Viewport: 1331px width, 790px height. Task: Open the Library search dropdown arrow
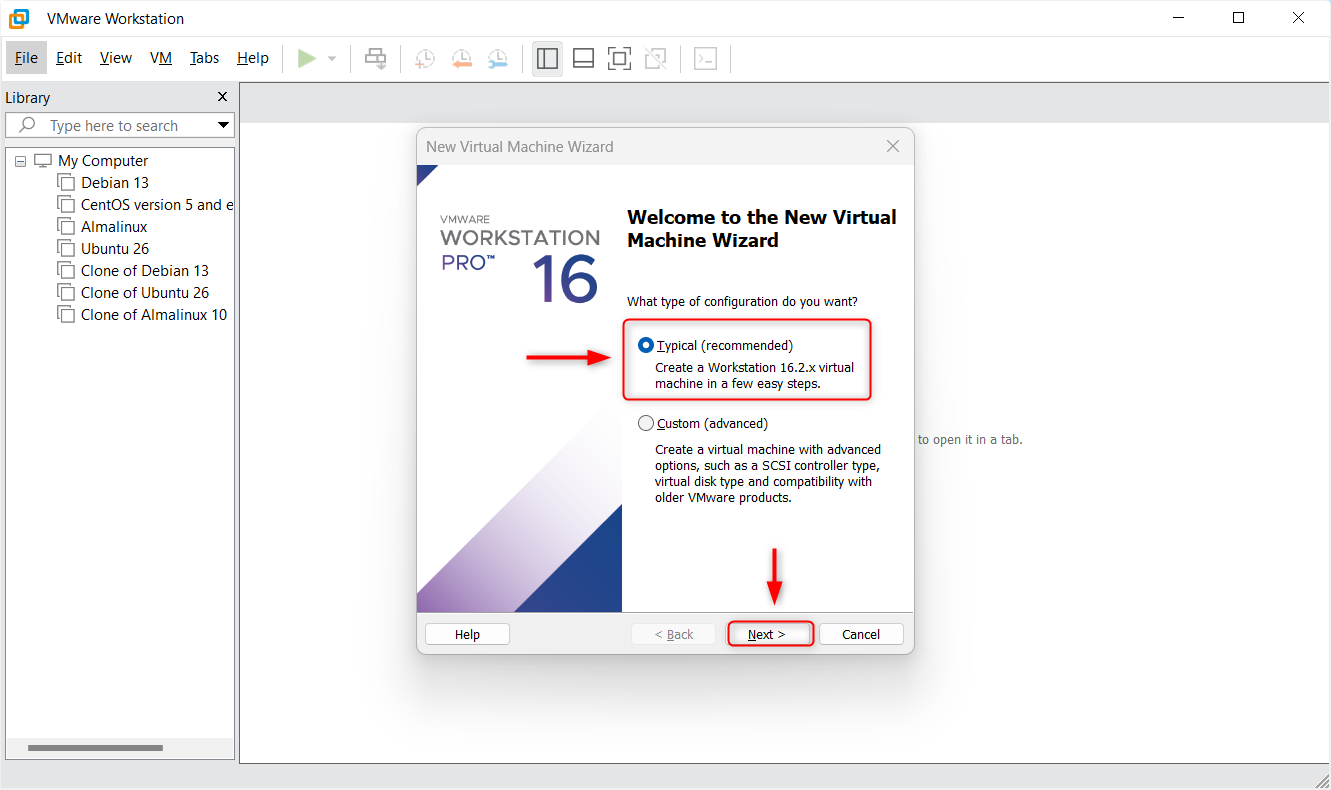click(x=224, y=125)
